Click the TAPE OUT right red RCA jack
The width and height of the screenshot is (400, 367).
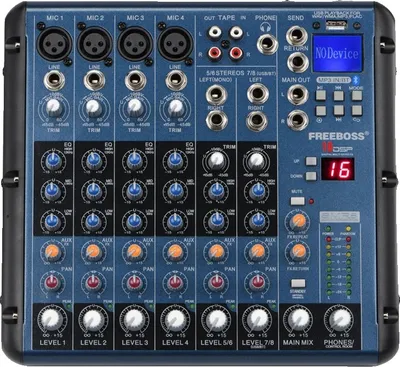tap(214, 53)
